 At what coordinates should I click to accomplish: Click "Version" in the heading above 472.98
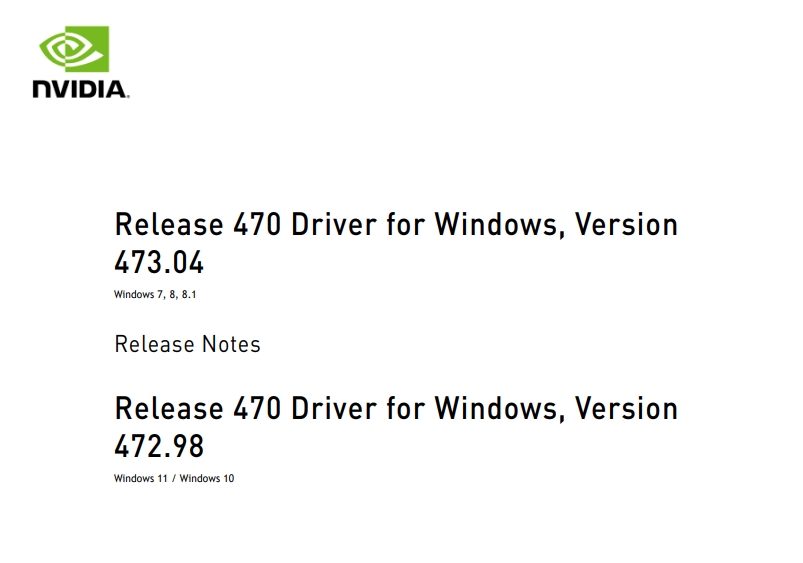point(626,408)
